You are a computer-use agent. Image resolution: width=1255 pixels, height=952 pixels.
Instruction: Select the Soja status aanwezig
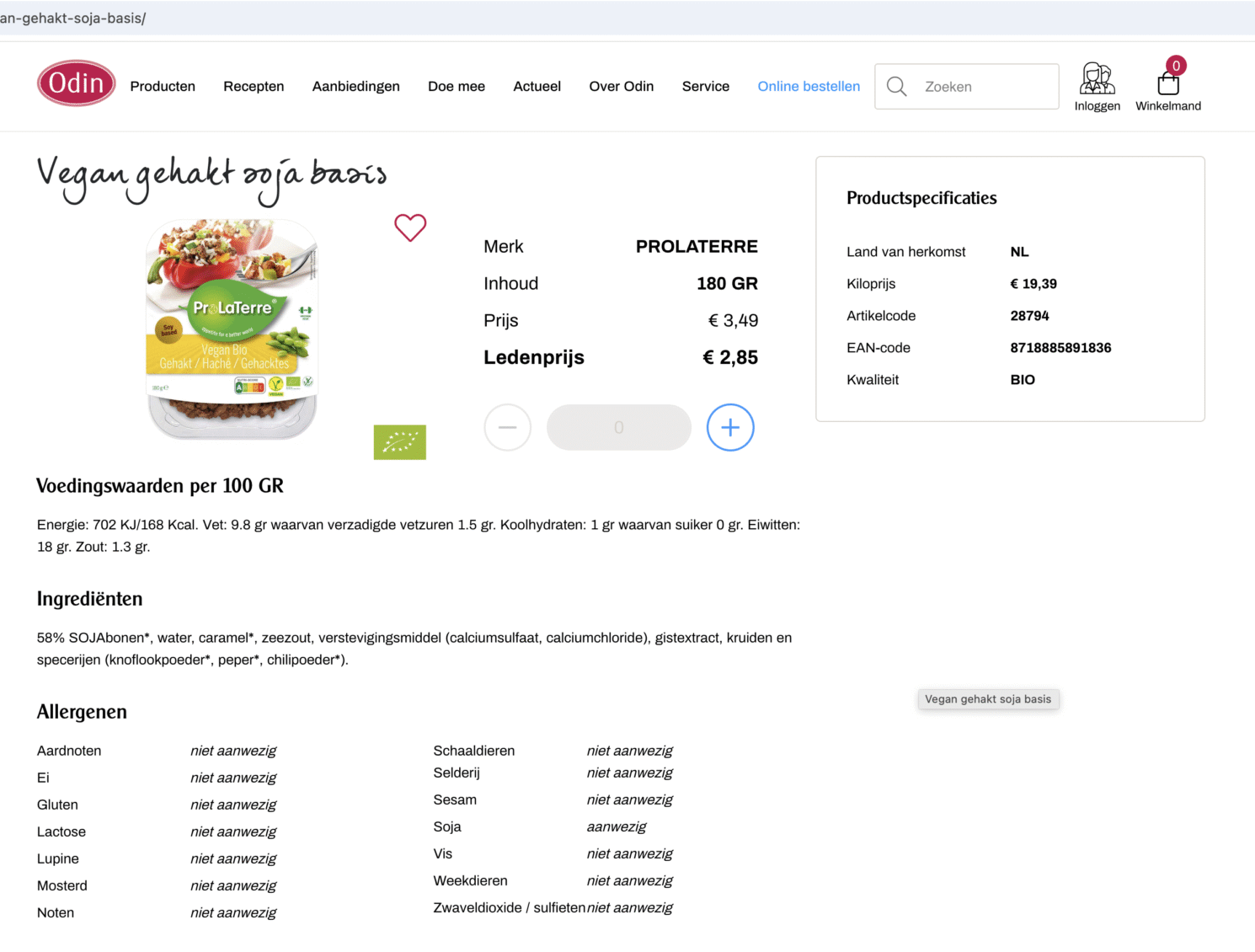coord(617,826)
